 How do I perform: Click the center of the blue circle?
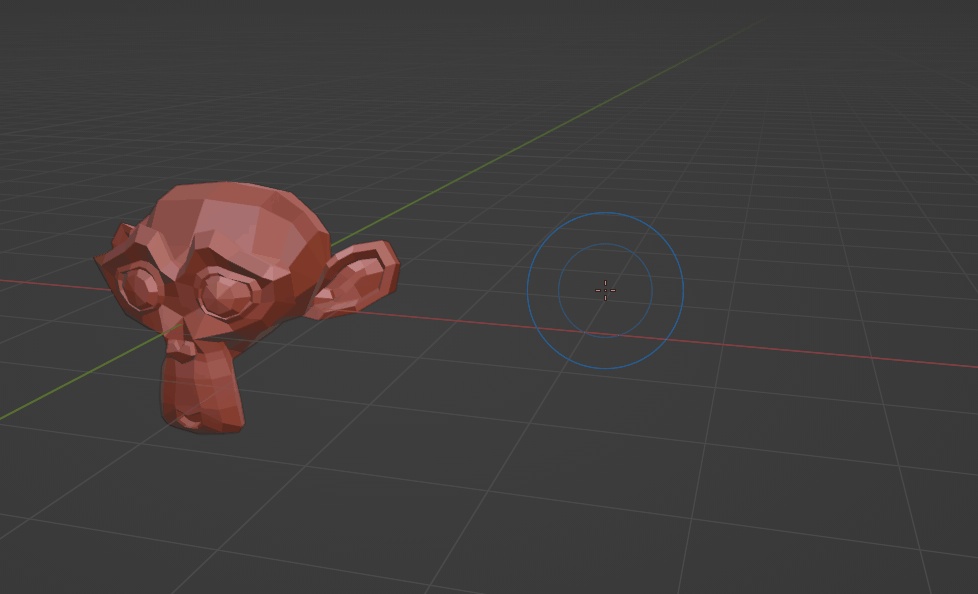pyautogui.click(x=604, y=290)
